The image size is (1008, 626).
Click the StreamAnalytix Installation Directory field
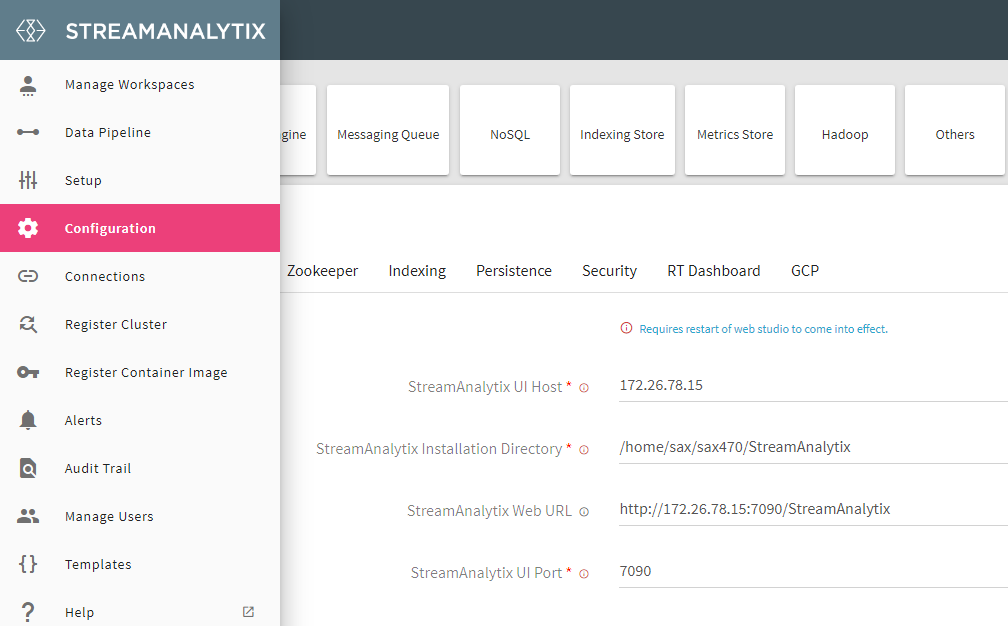(x=813, y=447)
